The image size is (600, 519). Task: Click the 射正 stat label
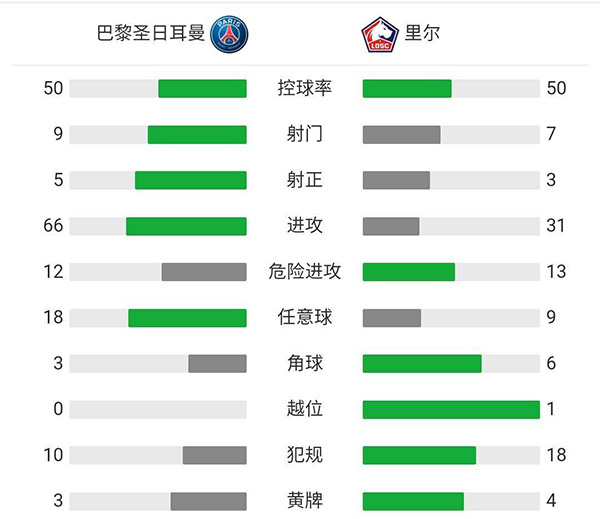click(x=304, y=180)
